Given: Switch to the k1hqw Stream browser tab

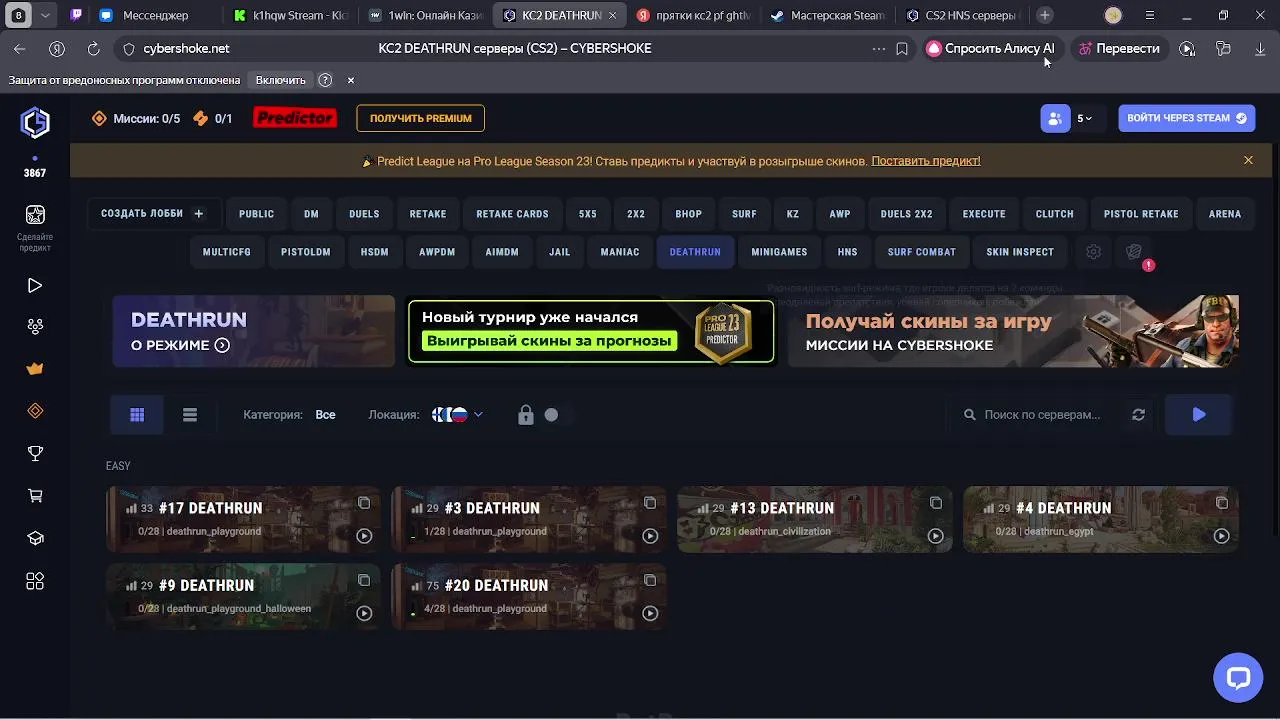Looking at the screenshot, I should 290,15.
